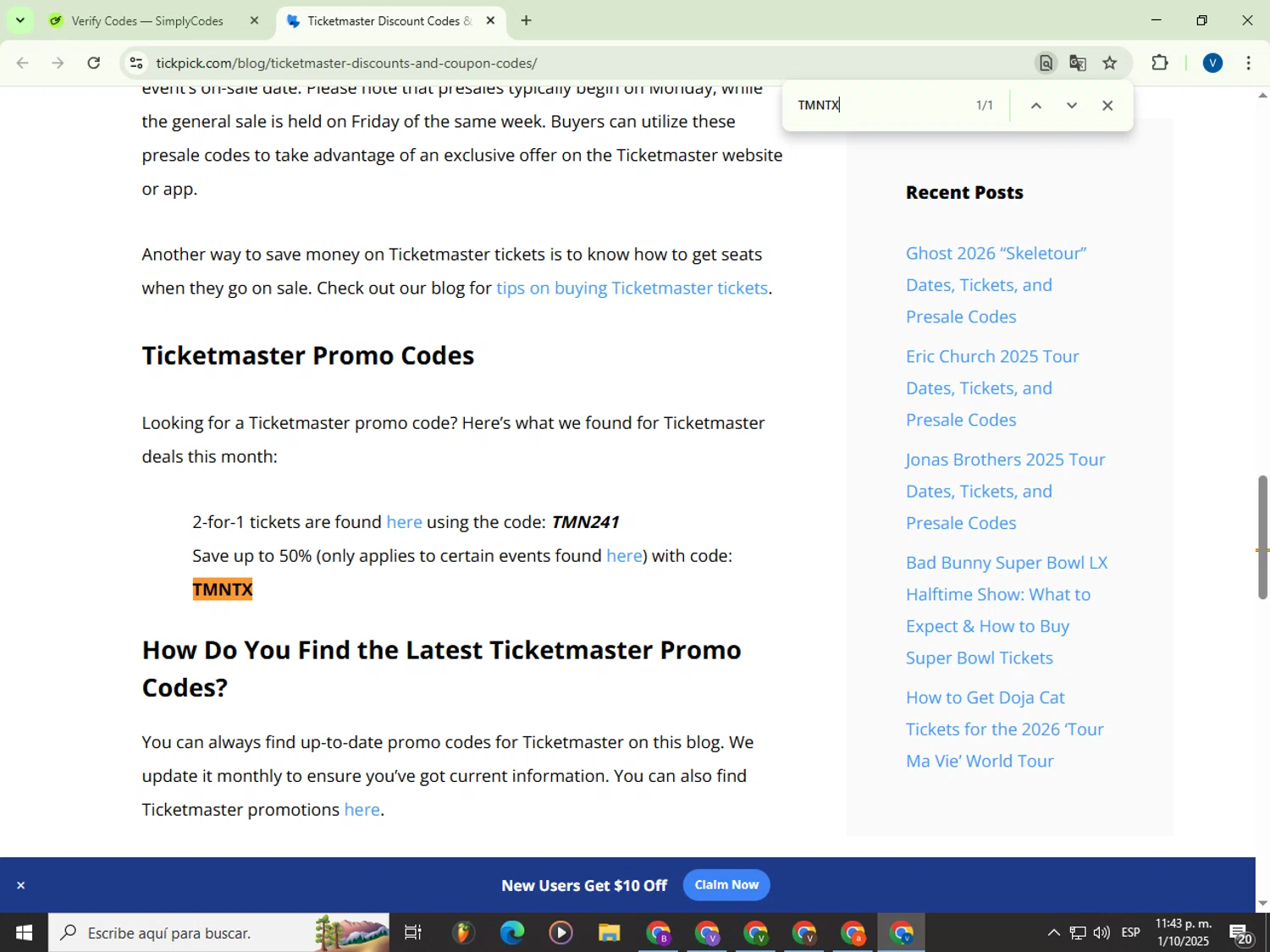Launch FL Studio from the taskbar
1270x952 pixels.
point(462,933)
